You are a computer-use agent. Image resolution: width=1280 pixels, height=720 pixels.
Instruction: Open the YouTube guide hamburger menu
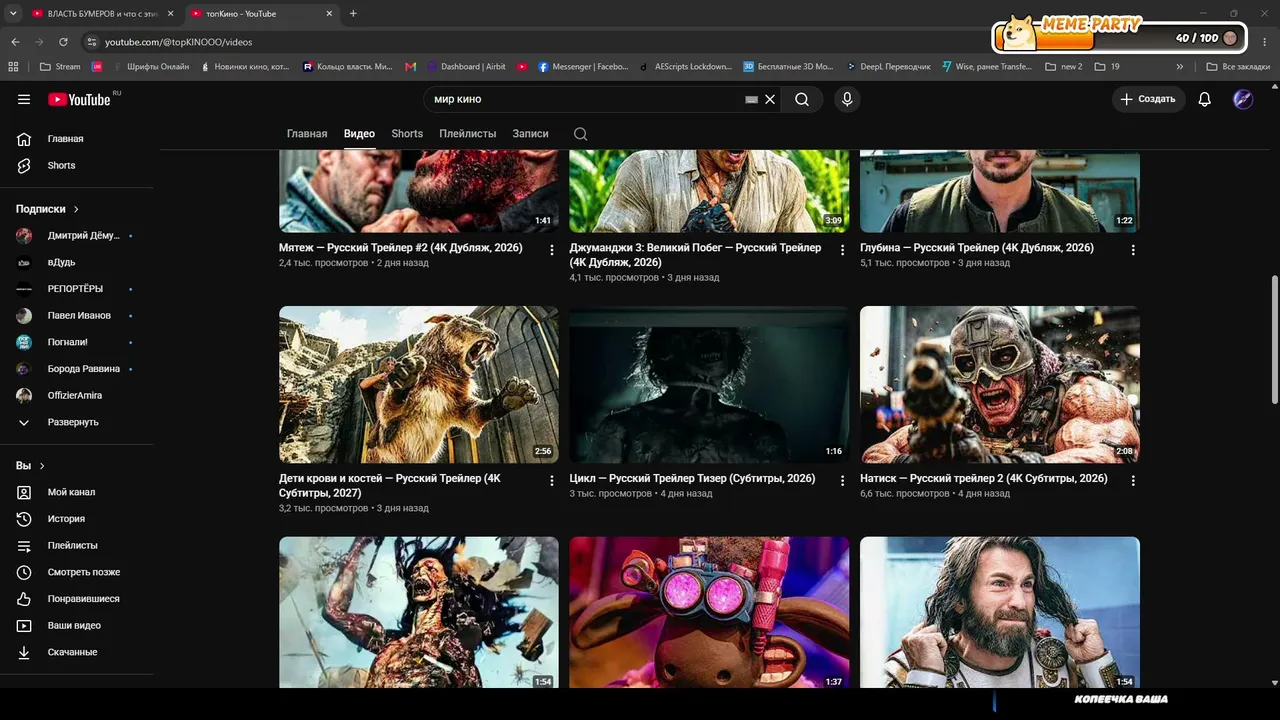(x=24, y=99)
